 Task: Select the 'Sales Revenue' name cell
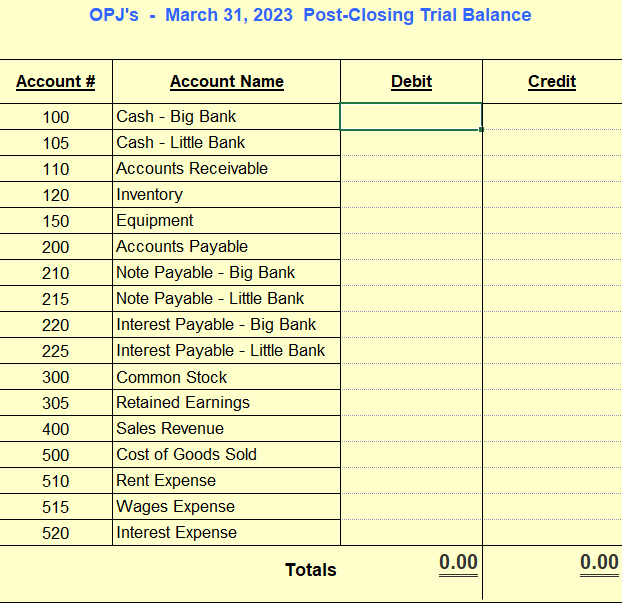[x=226, y=429]
